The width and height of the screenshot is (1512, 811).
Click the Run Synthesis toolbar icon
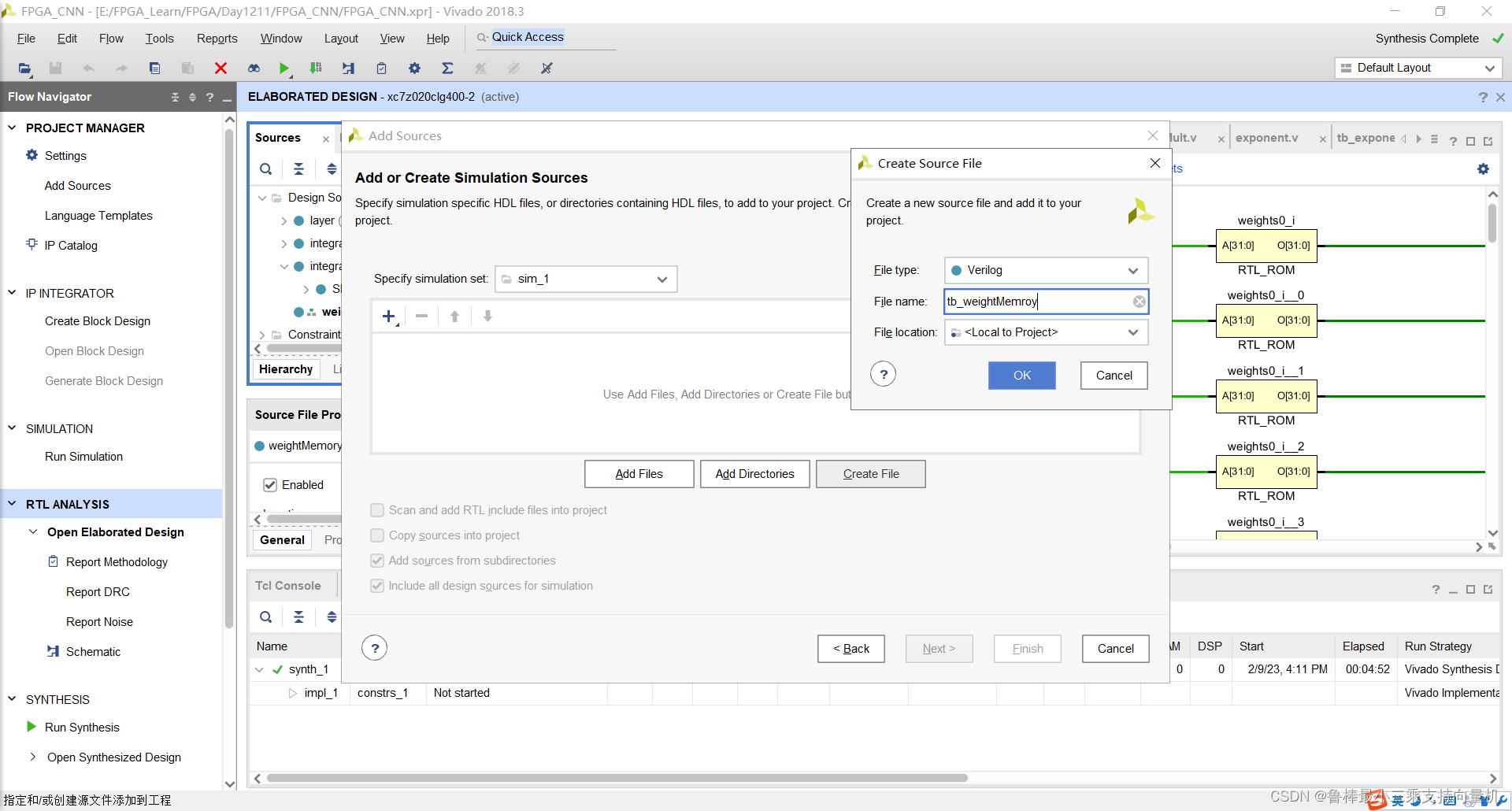316,69
